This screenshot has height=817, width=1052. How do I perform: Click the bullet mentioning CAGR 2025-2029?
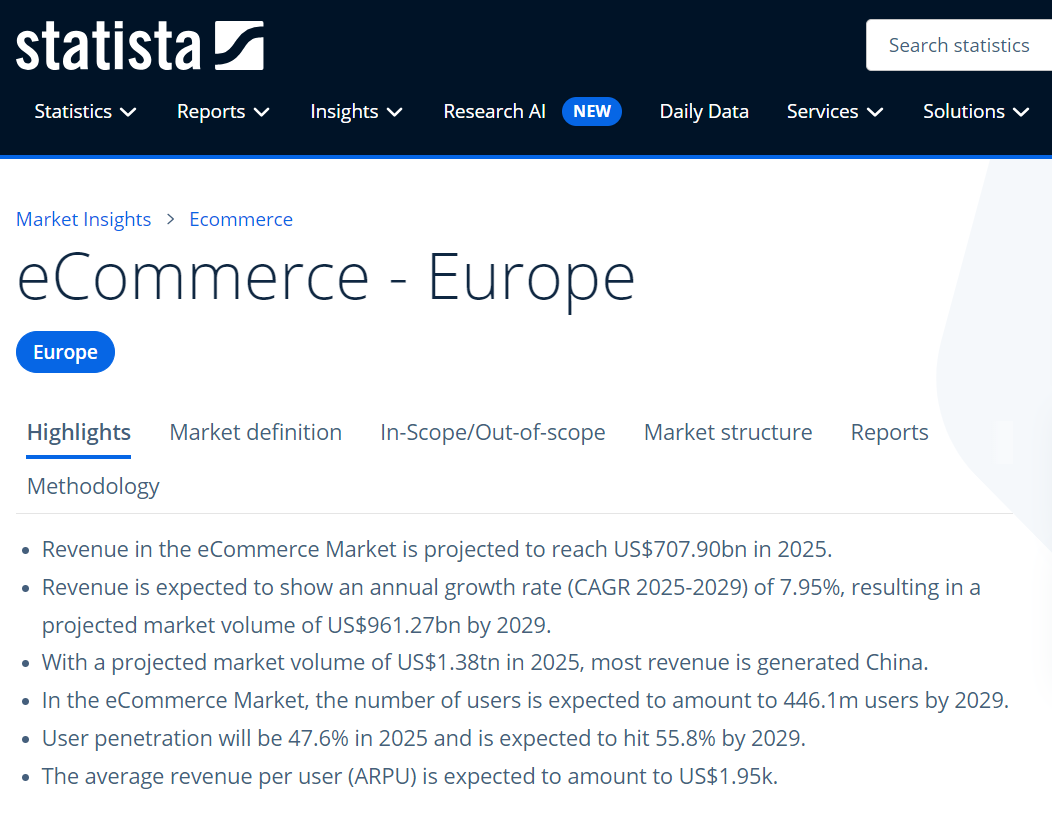(x=511, y=606)
